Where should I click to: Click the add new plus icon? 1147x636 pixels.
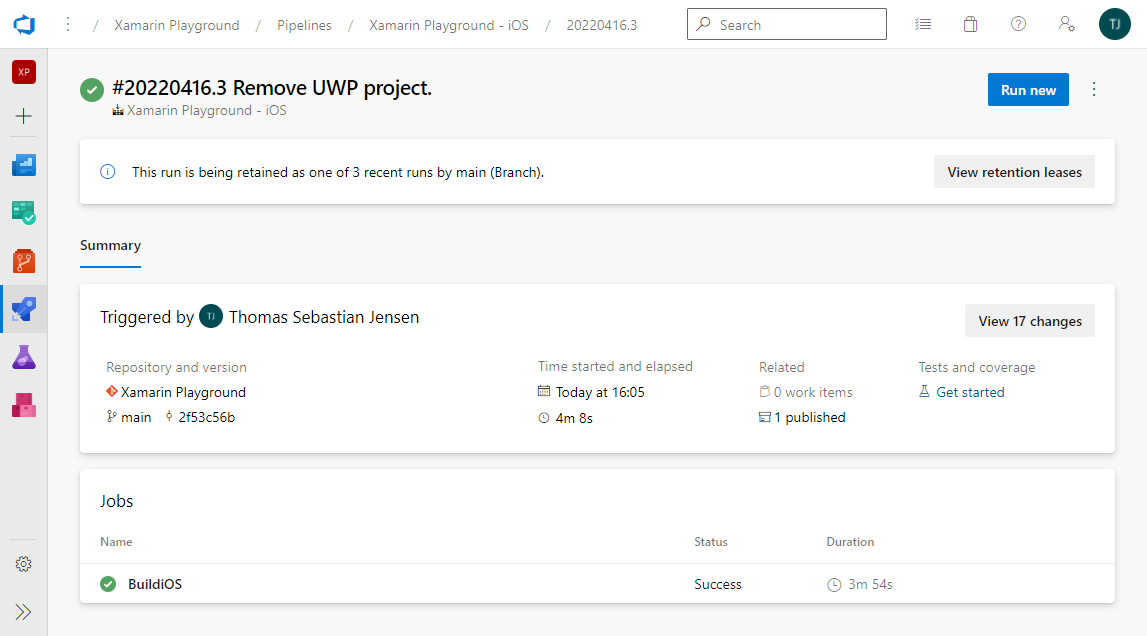coord(24,116)
